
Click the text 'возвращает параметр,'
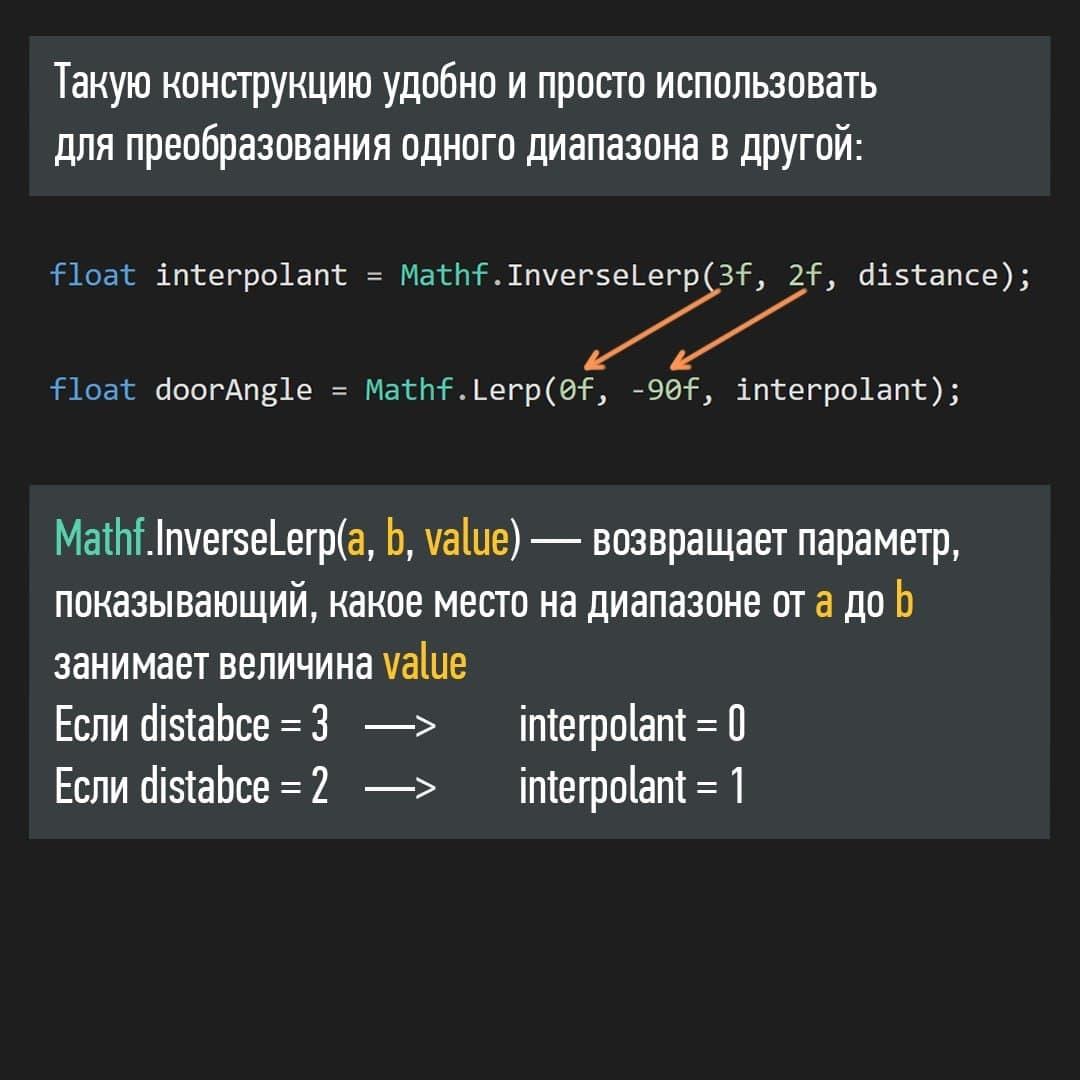(776, 541)
